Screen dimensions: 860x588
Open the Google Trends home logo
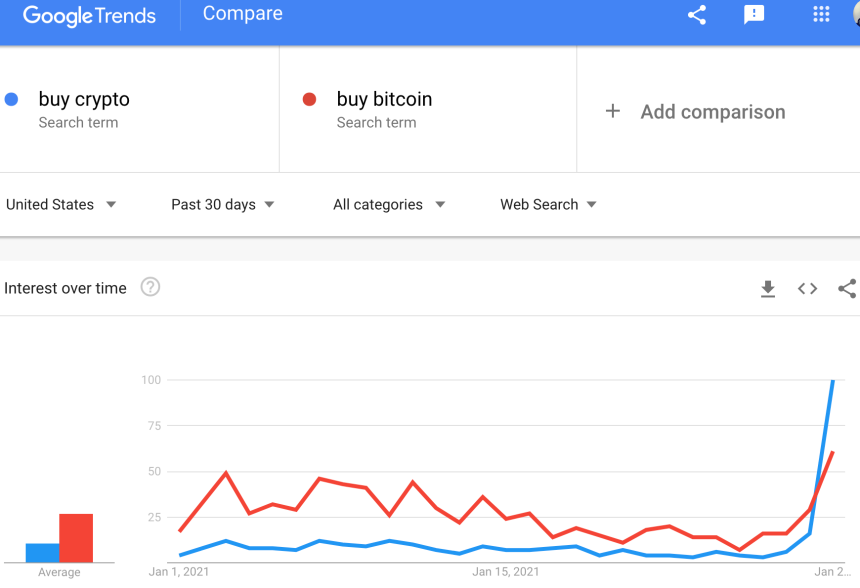click(89, 15)
